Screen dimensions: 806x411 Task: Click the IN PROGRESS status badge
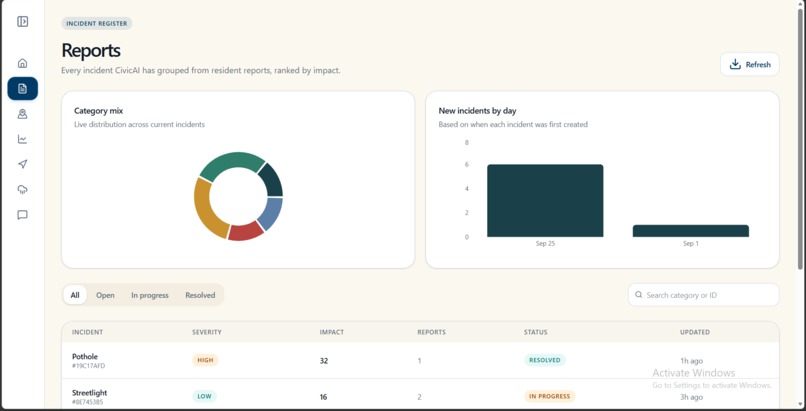(549, 396)
